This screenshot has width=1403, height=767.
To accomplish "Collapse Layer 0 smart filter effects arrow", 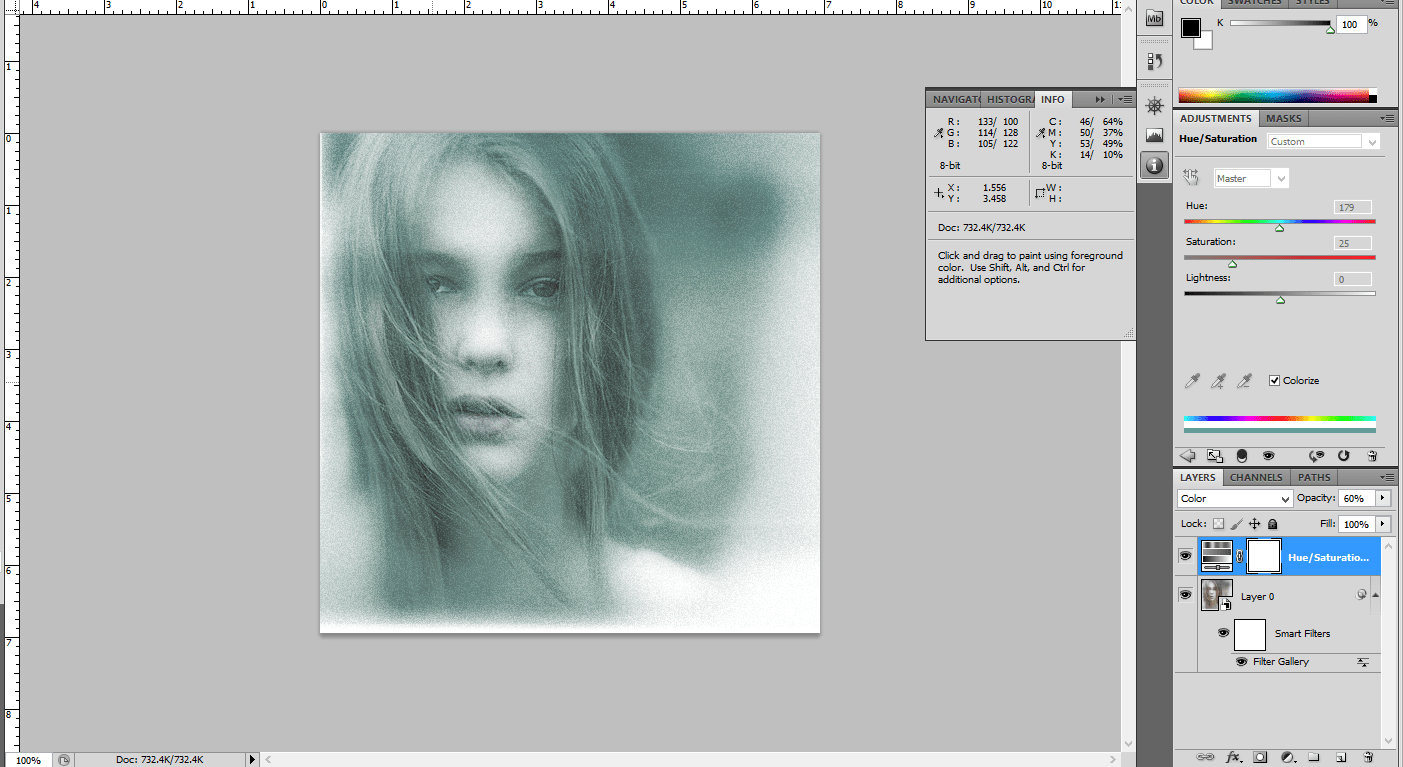I will [1377, 596].
